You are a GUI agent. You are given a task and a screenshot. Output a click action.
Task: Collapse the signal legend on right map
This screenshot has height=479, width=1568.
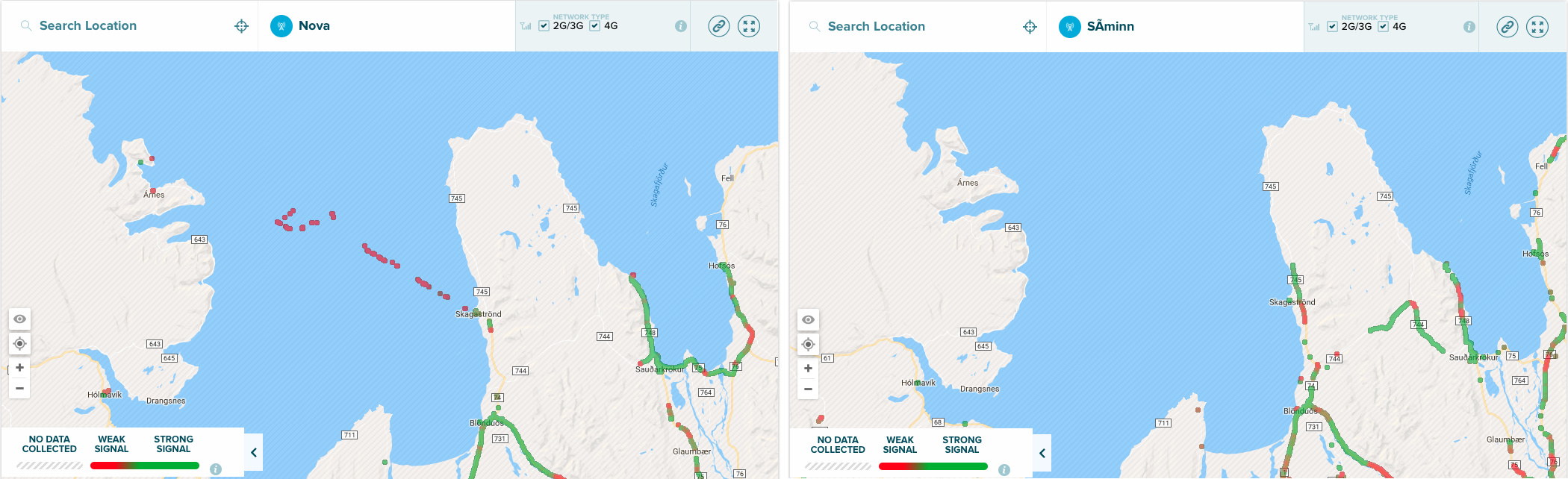click(x=1042, y=453)
